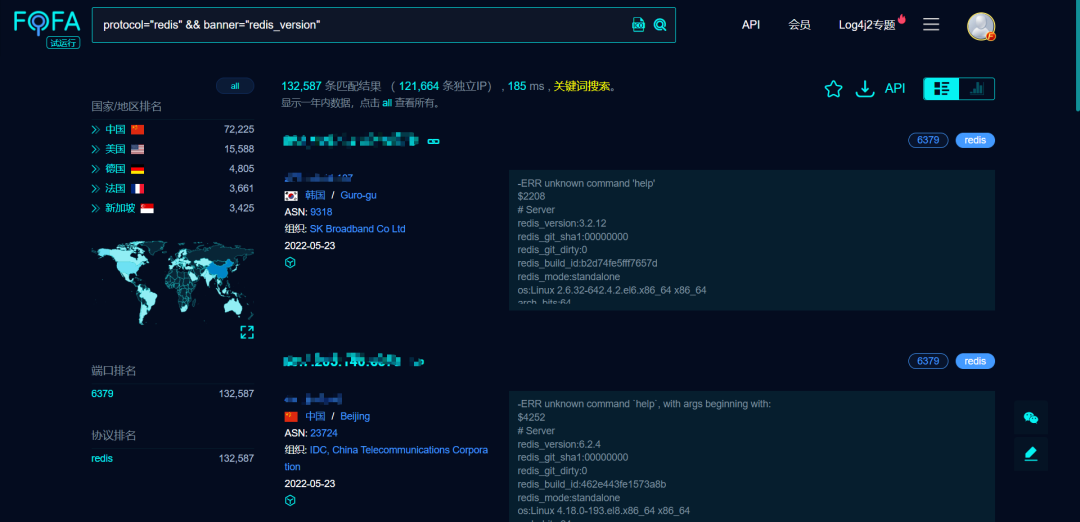Open the Beijing city link
The image size is (1080, 522).
(355, 417)
